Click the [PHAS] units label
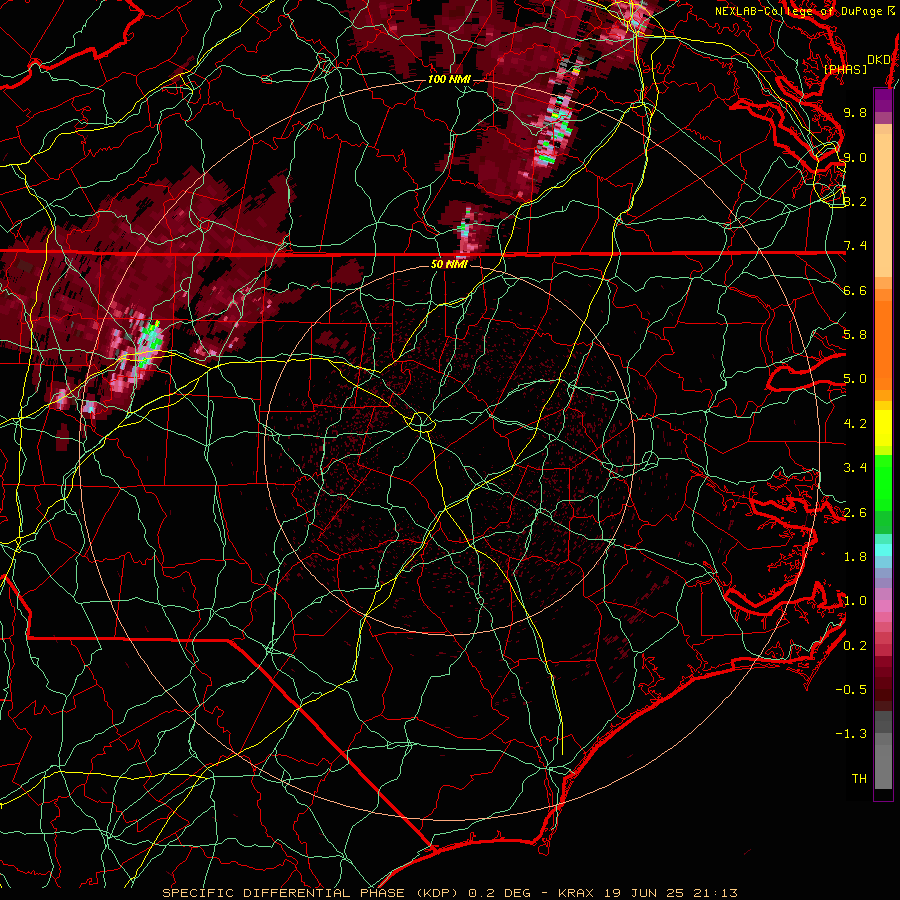 click(845, 69)
